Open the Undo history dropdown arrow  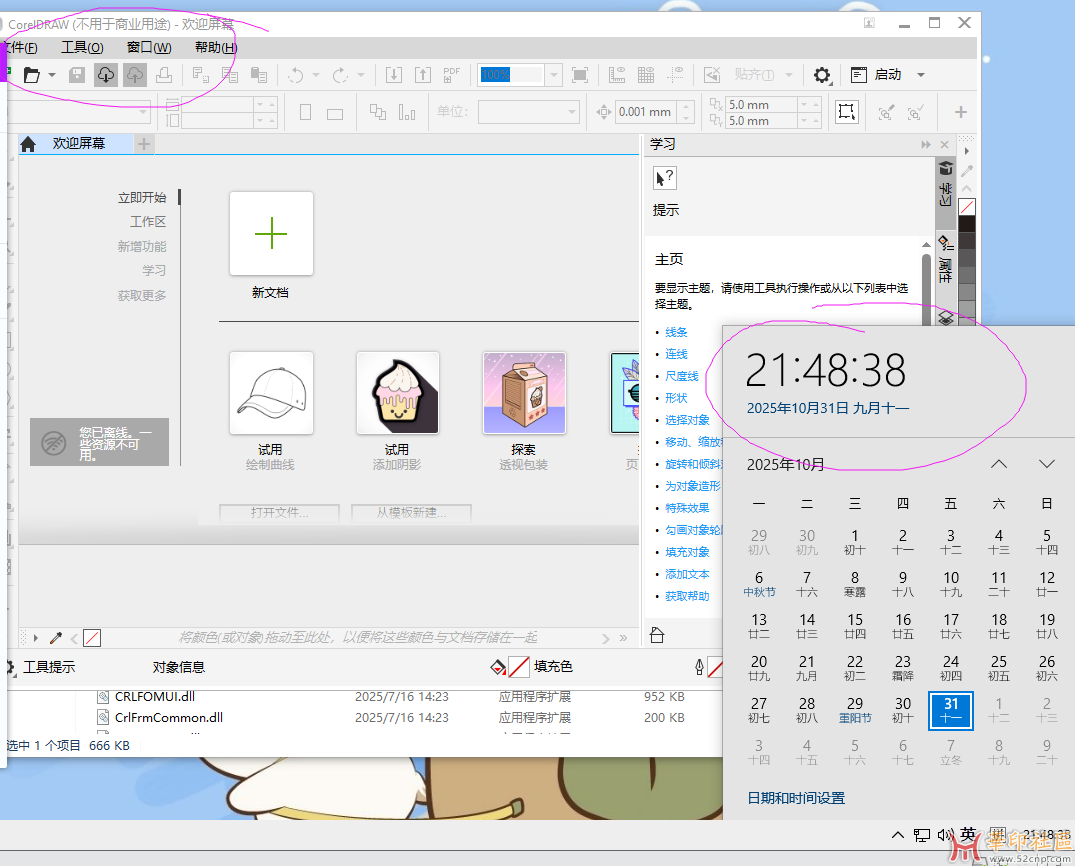(x=316, y=75)
